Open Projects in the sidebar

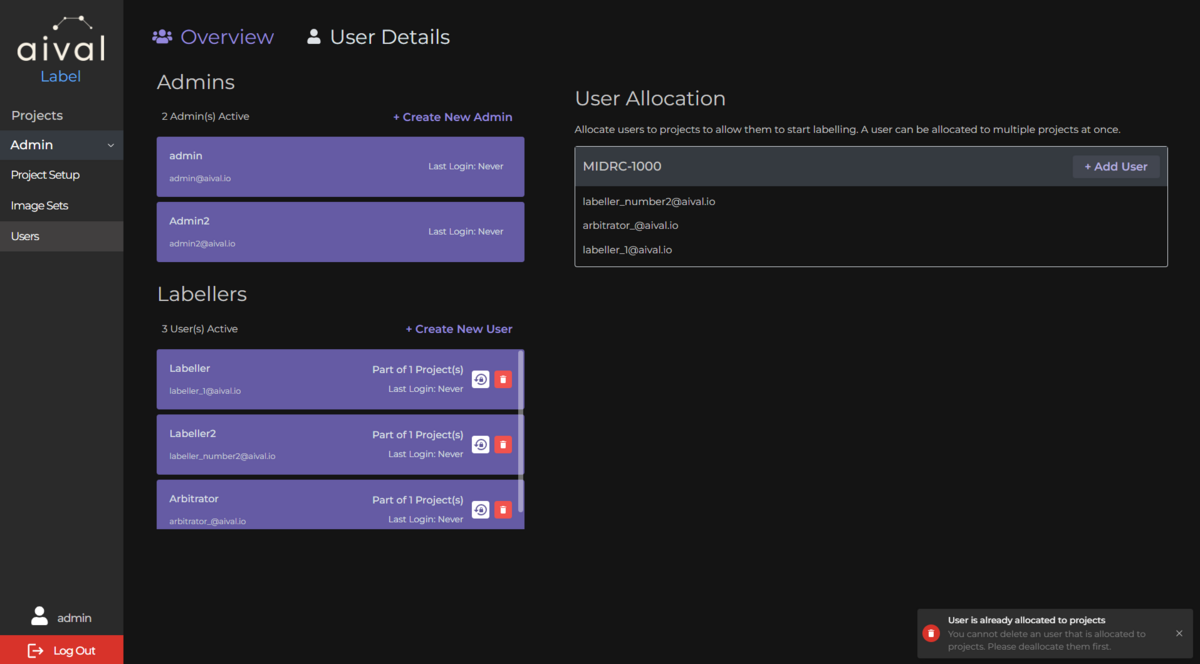click(x=37, y=115)
